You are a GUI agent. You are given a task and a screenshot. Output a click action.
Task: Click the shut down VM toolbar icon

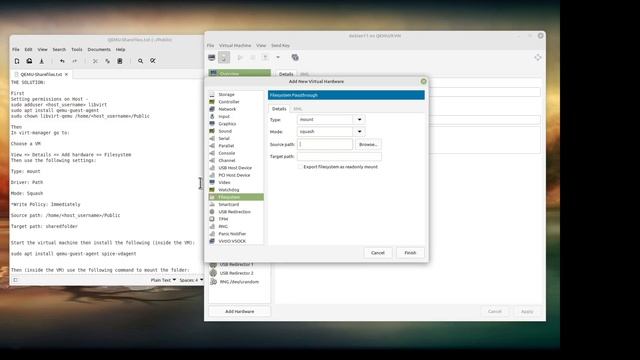point(265,58)
